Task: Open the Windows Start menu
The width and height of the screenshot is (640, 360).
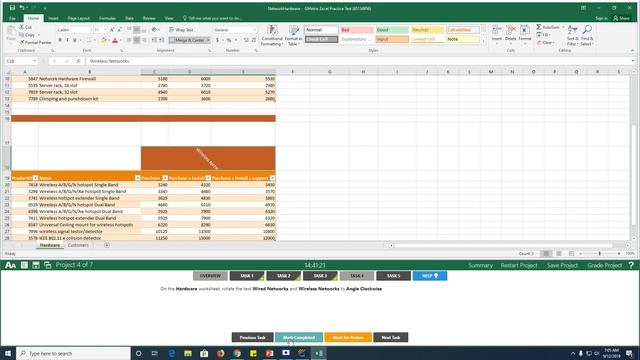Action: (8, 353)
